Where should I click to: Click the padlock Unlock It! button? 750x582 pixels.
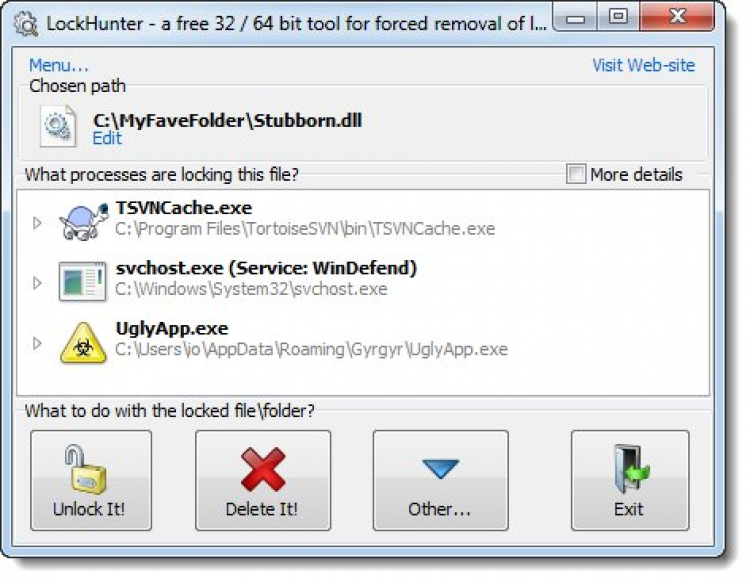click(x=91, y=481)
